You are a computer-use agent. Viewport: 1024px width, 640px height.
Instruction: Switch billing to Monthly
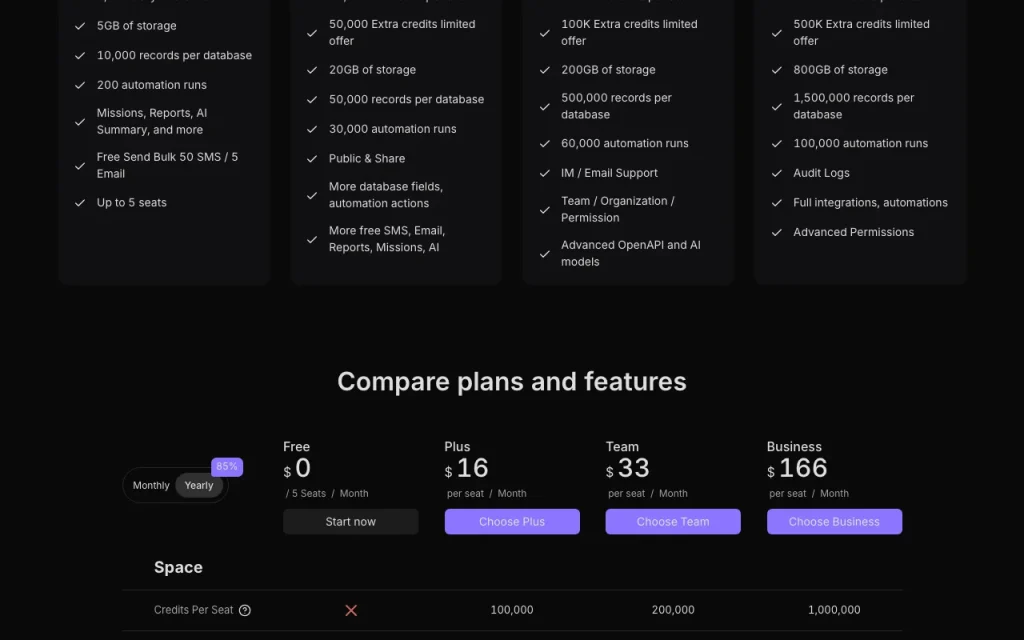[151, 485]
